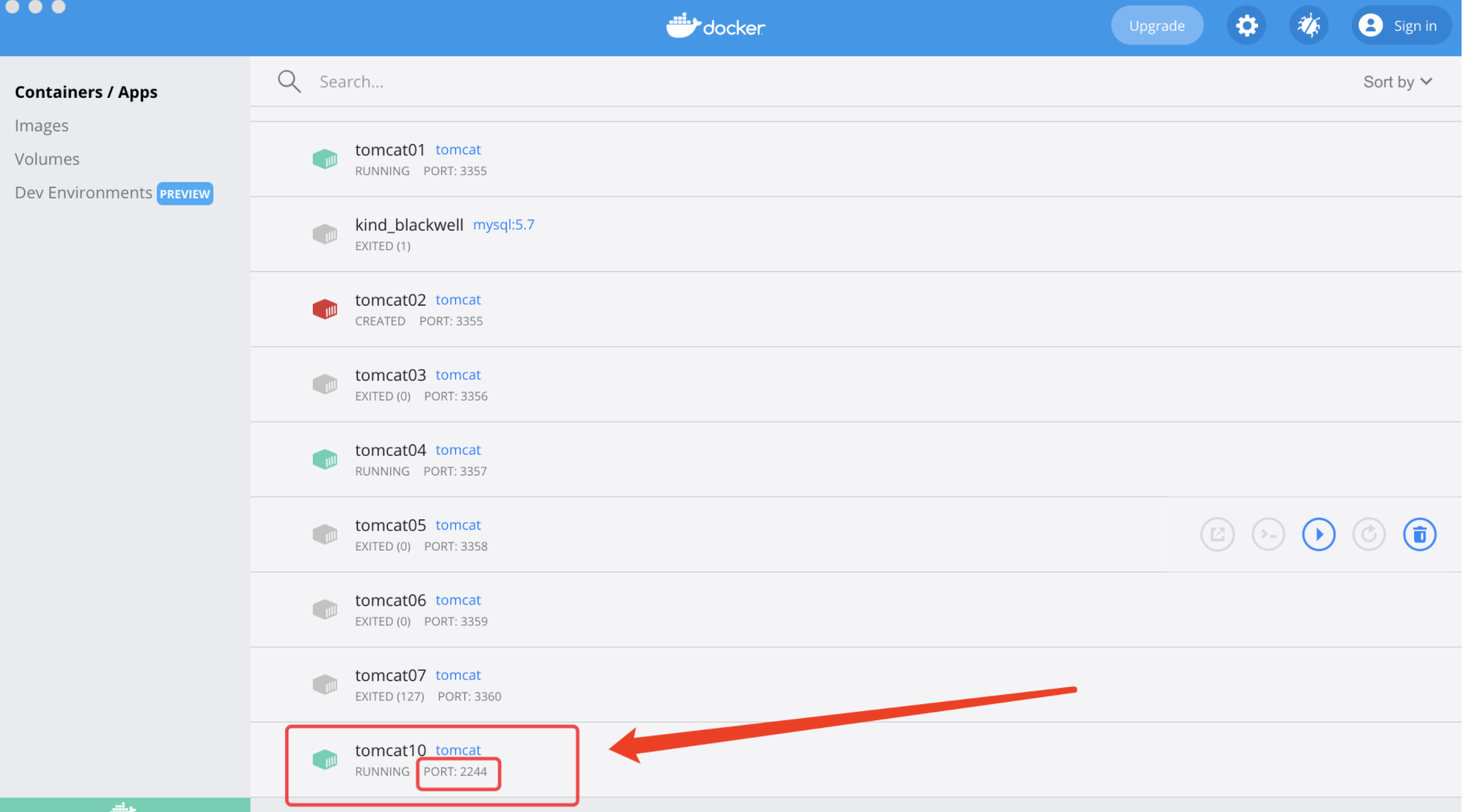
Task: Click PORT: 3360 text
Action: [470, 697]
